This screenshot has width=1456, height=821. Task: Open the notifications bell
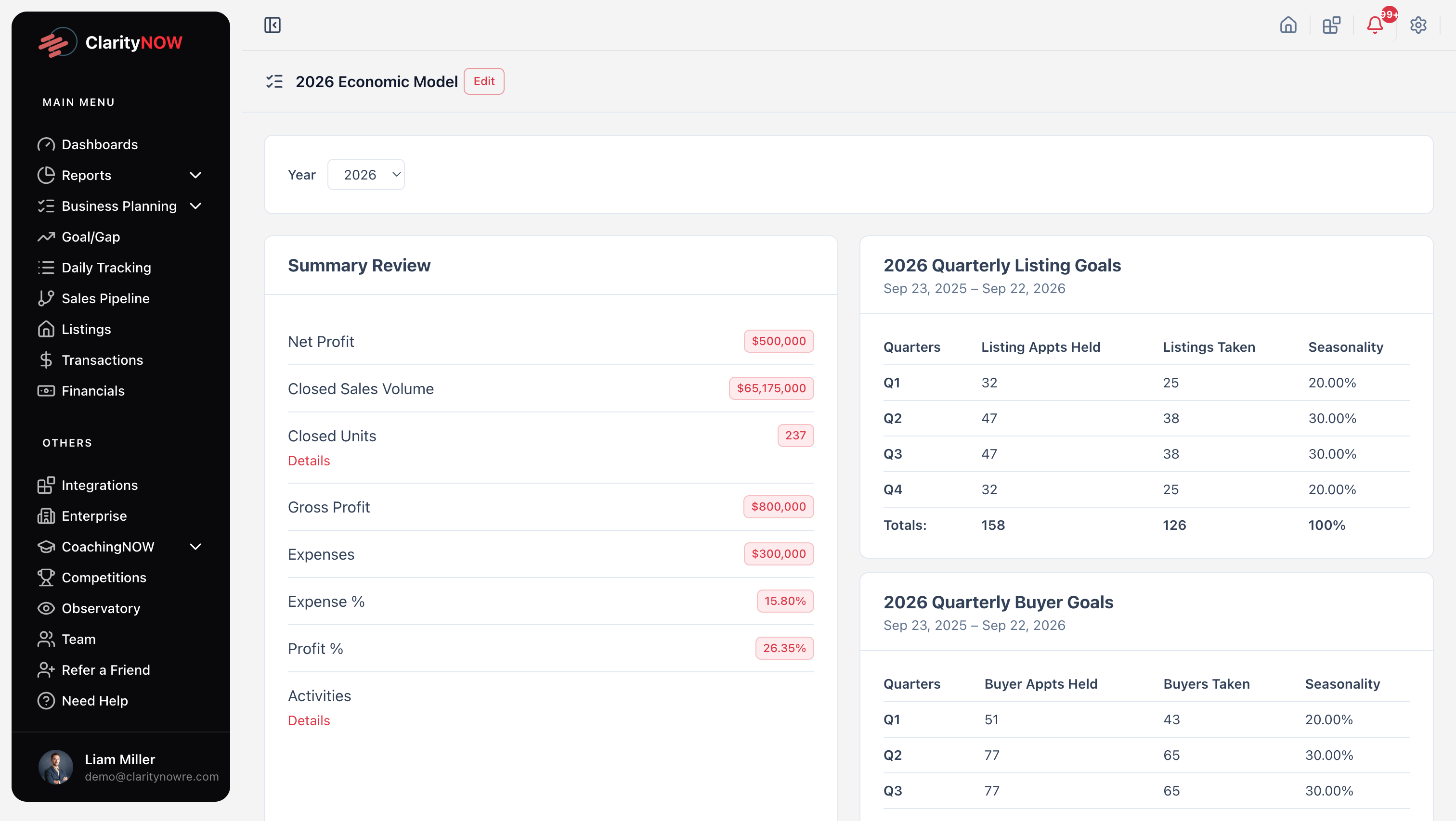click(1375, 25)
